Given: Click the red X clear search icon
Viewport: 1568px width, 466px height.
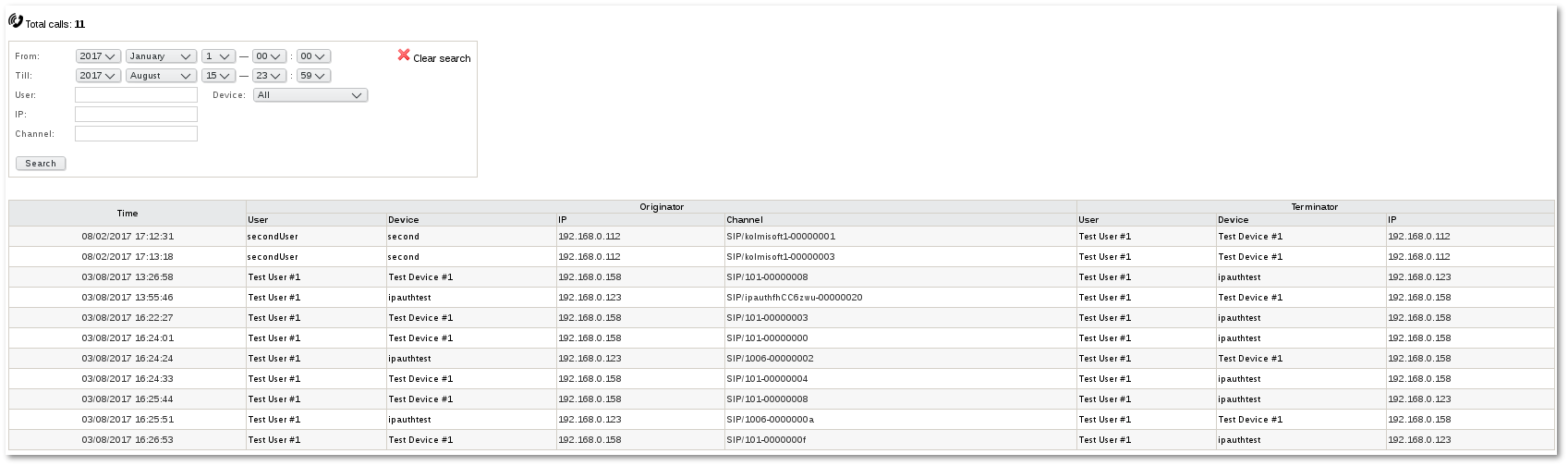Looking at the screenshot, I should click(x=404, y=55).
